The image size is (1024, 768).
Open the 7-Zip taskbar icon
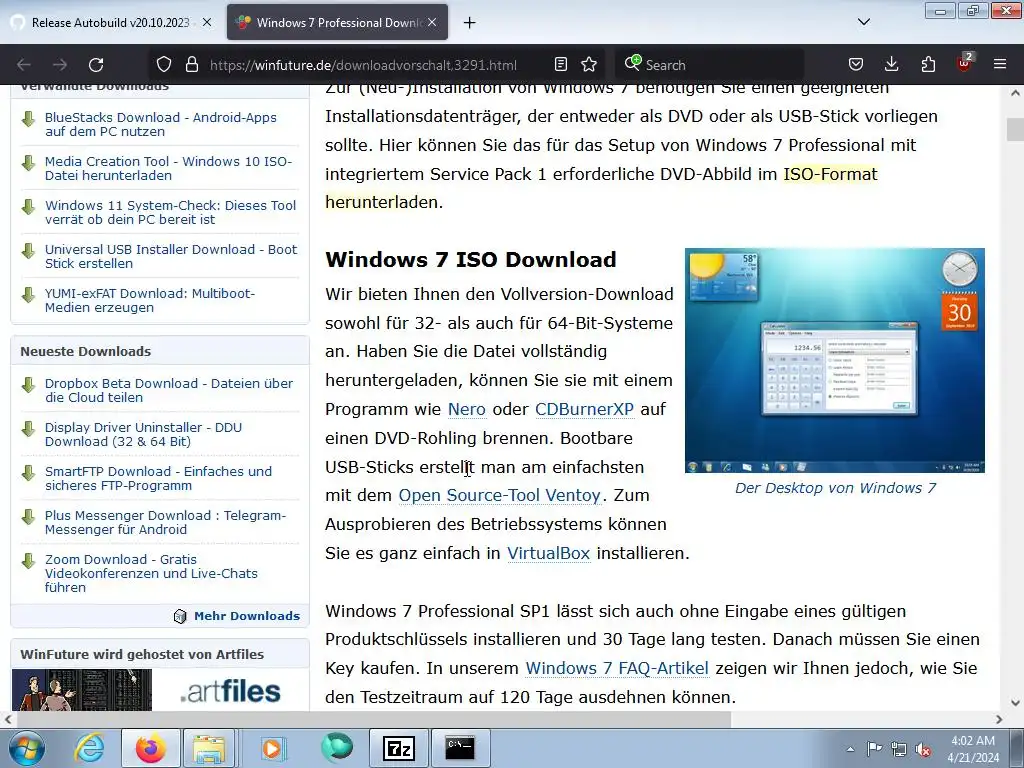click(x=399, y=748)
